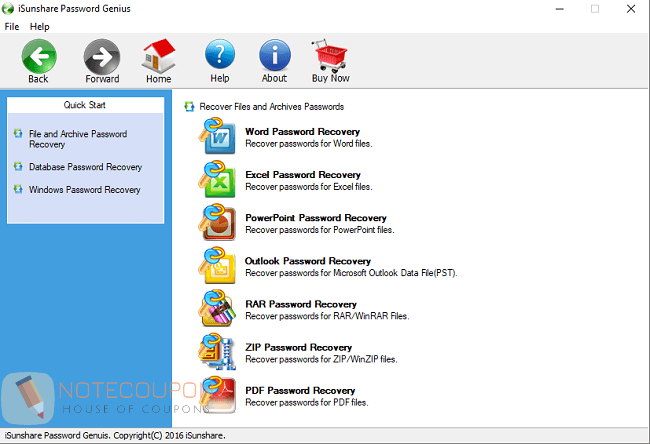Click the PDF Password Recovery title

click(300, 390)
